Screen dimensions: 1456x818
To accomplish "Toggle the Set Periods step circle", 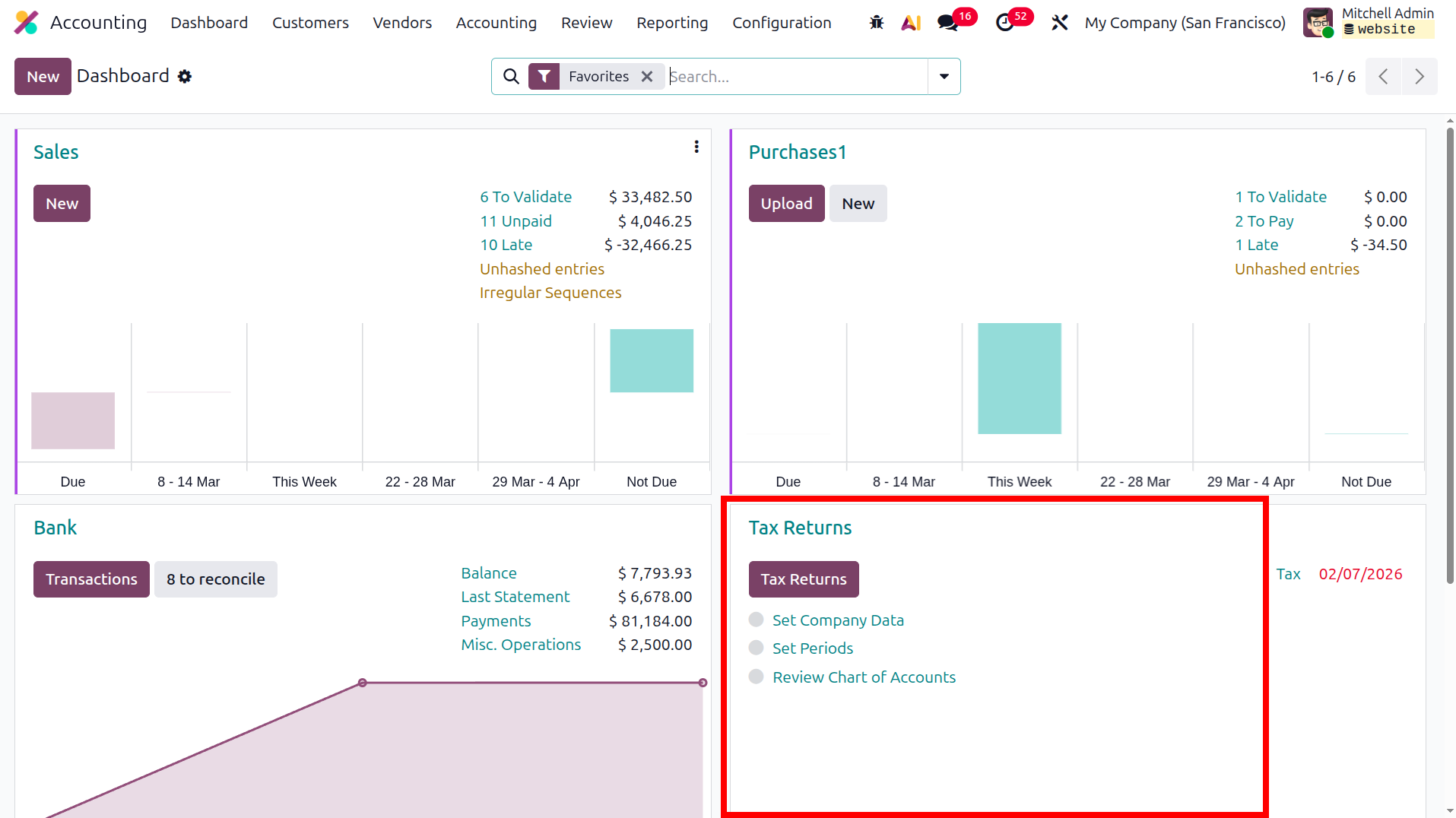I will 756,648.
